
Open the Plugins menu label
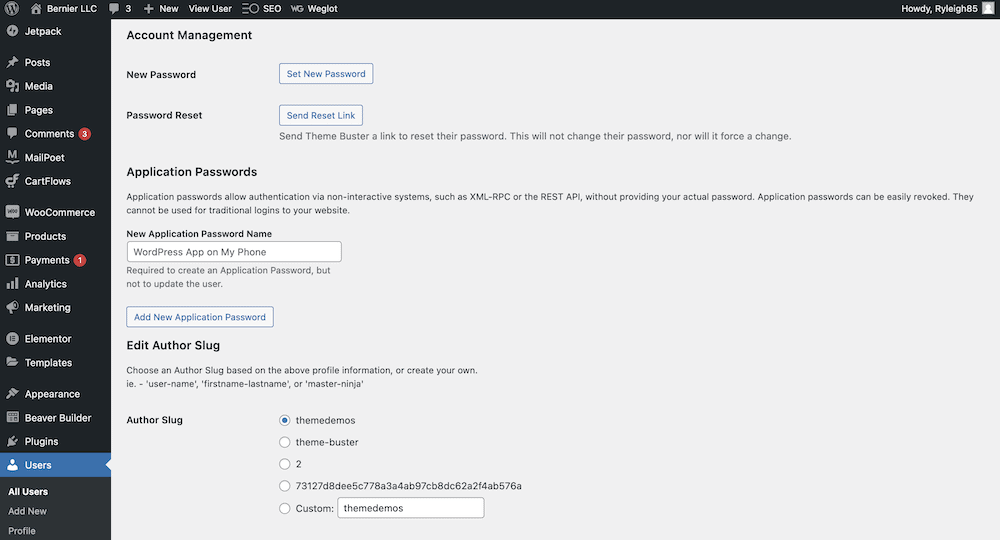[41, 441]
